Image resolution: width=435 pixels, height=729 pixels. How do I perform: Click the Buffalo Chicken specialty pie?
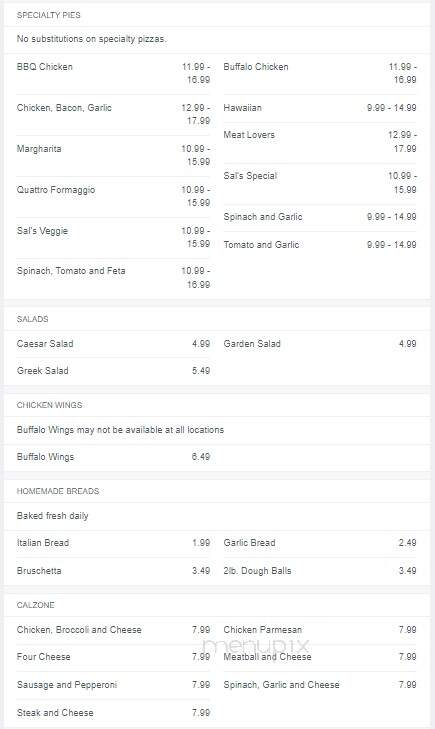click(x=256, y=66)
